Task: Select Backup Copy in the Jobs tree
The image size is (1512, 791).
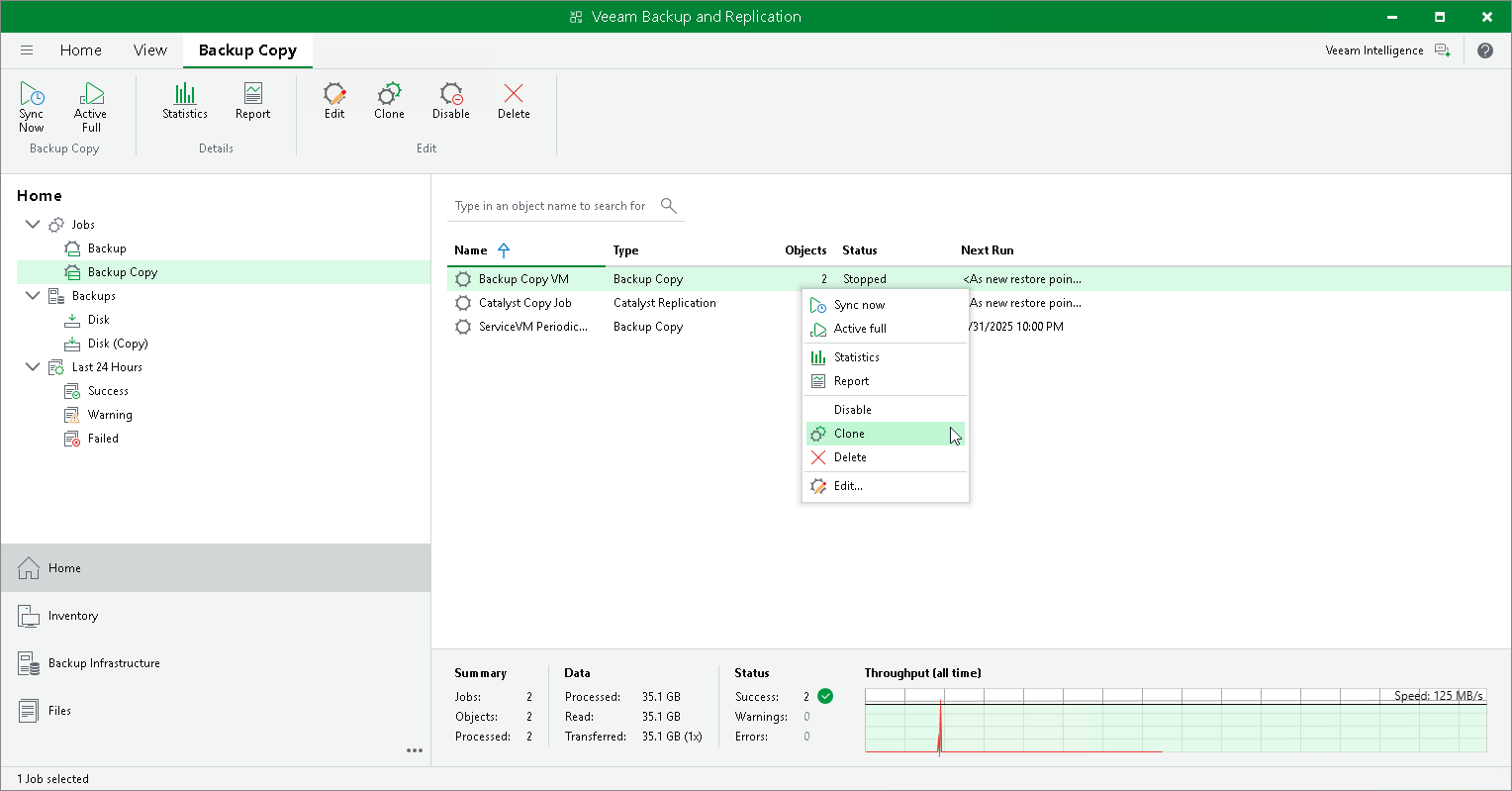Action: [x=123, y=272]
